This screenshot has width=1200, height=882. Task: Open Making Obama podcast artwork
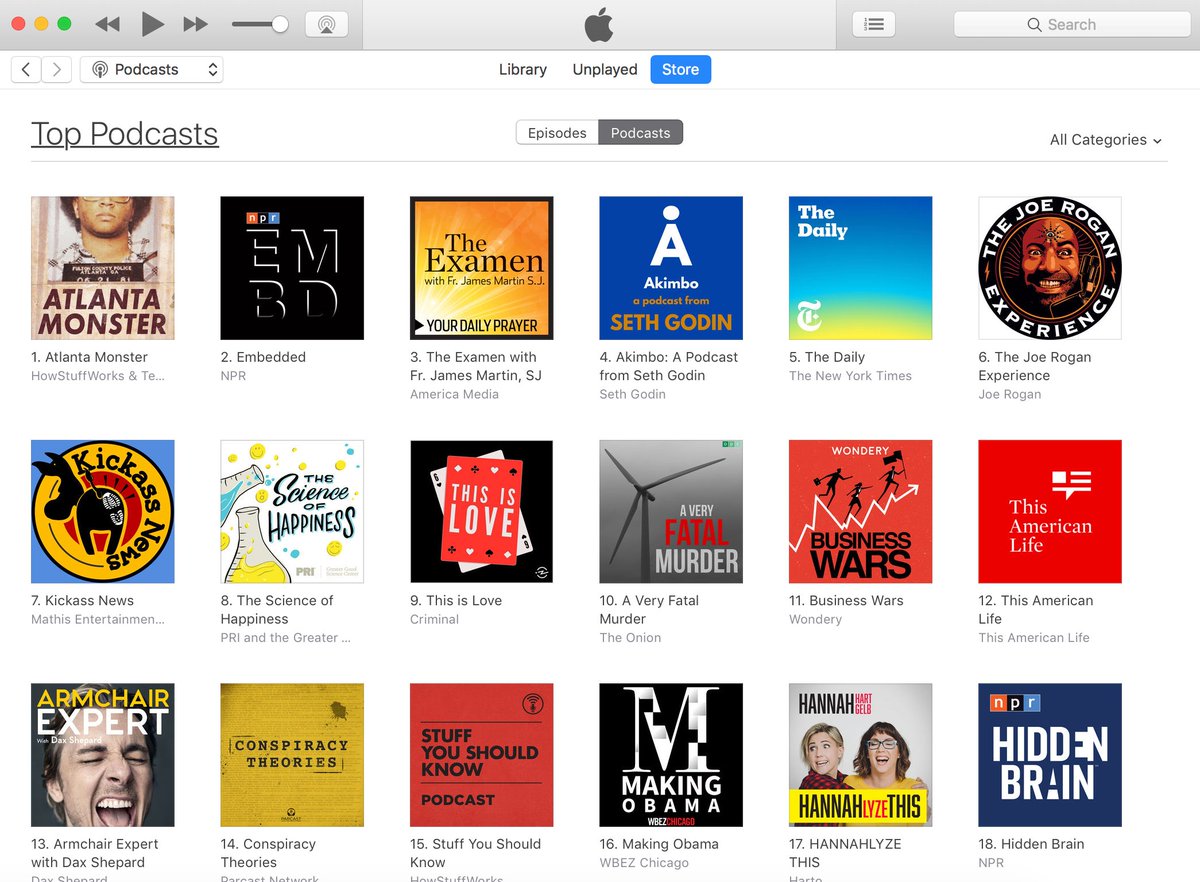point(671,755)
